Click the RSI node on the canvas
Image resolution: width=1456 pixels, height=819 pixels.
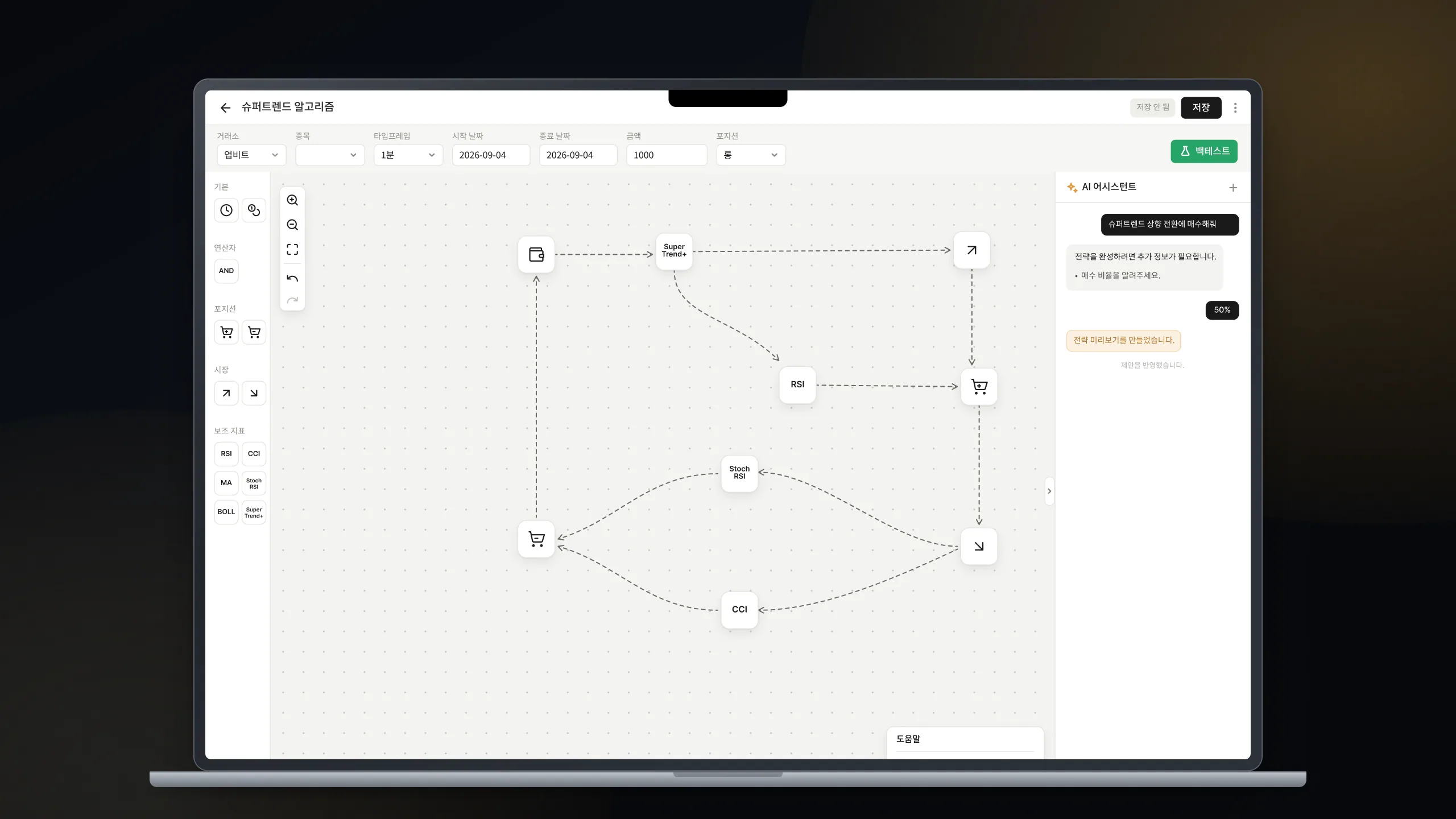pyautogui.click(x=797, y=385)
